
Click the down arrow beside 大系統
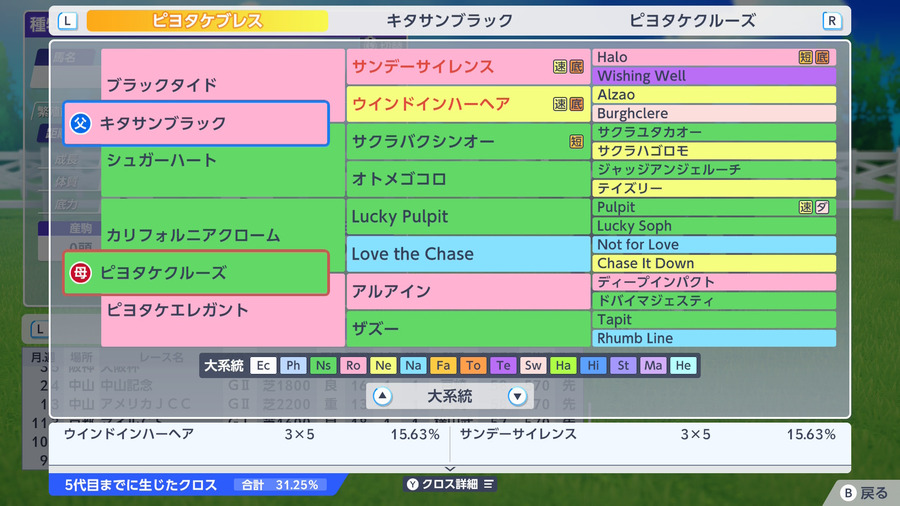point(517,396)
